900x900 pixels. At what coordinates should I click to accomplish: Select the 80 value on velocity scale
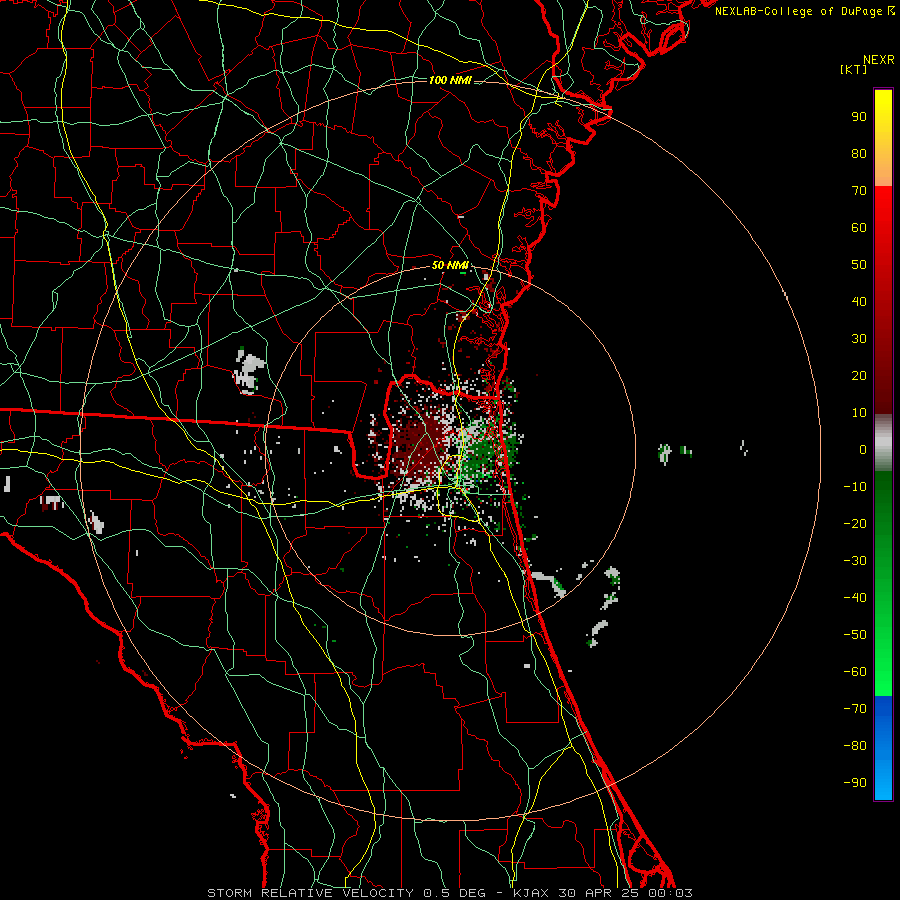(859, 153)
